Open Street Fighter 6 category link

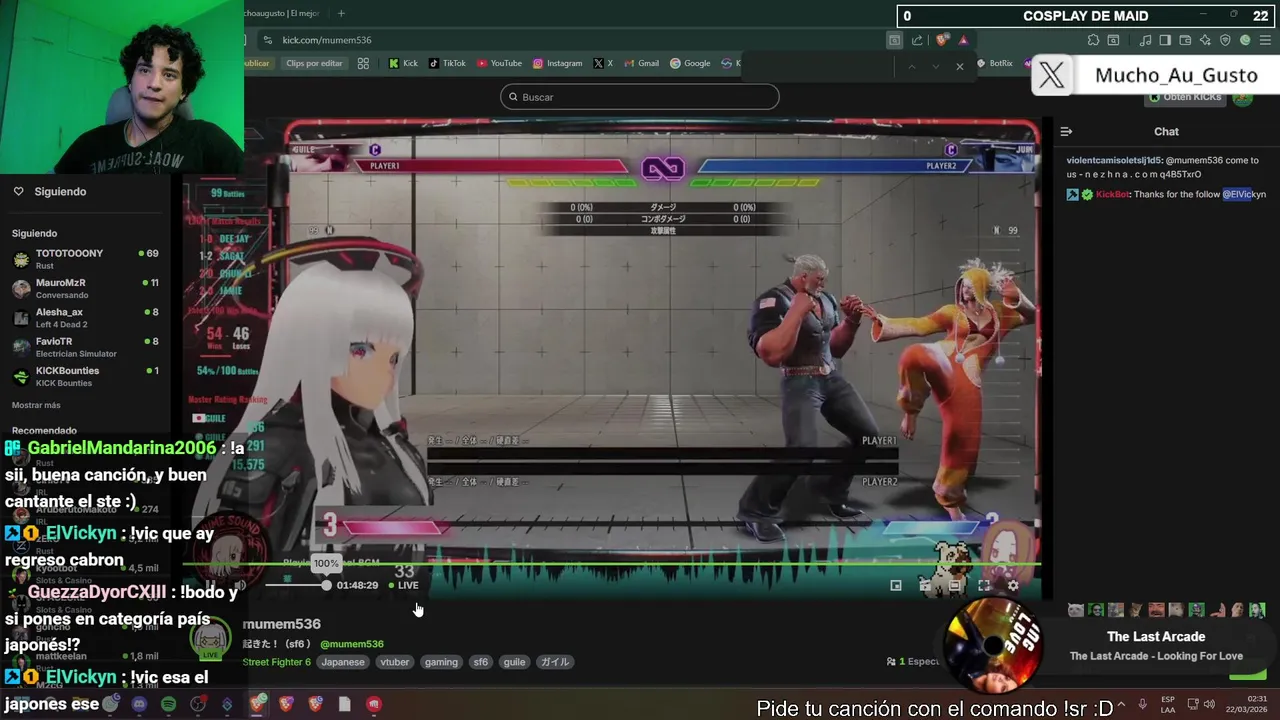pyautogui.click(x=276, y=662)
